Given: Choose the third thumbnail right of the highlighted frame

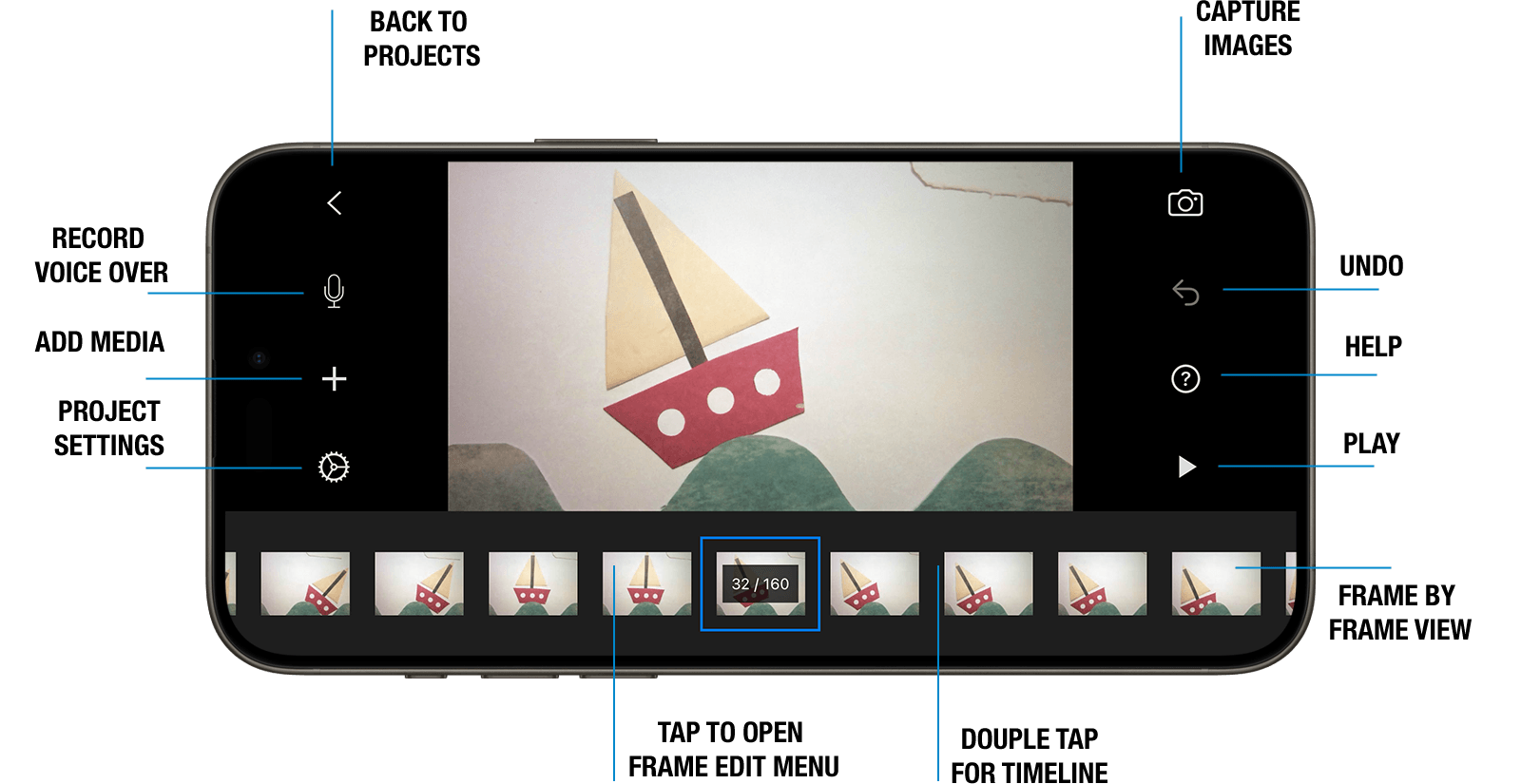Looking at the screenshot, I should pos(1103,583).
